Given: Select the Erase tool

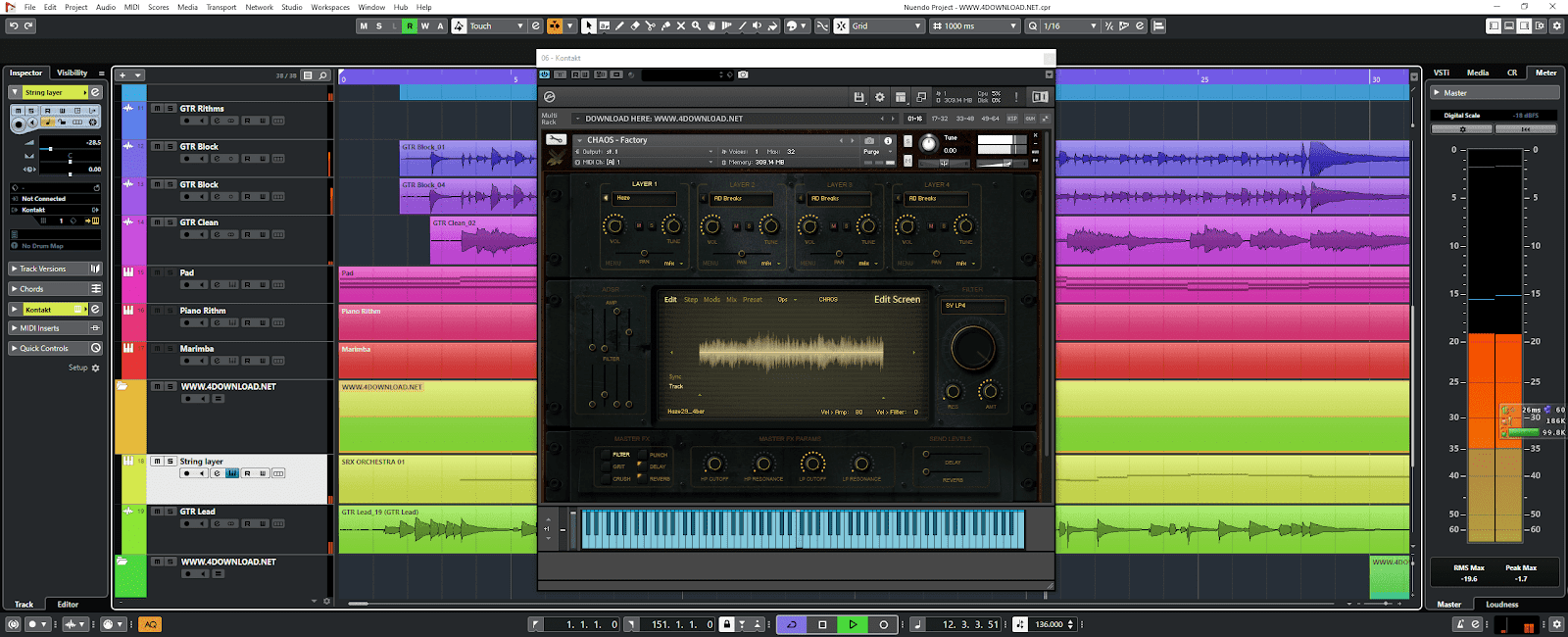Looking at the screenshot, I should click(635, 26).
